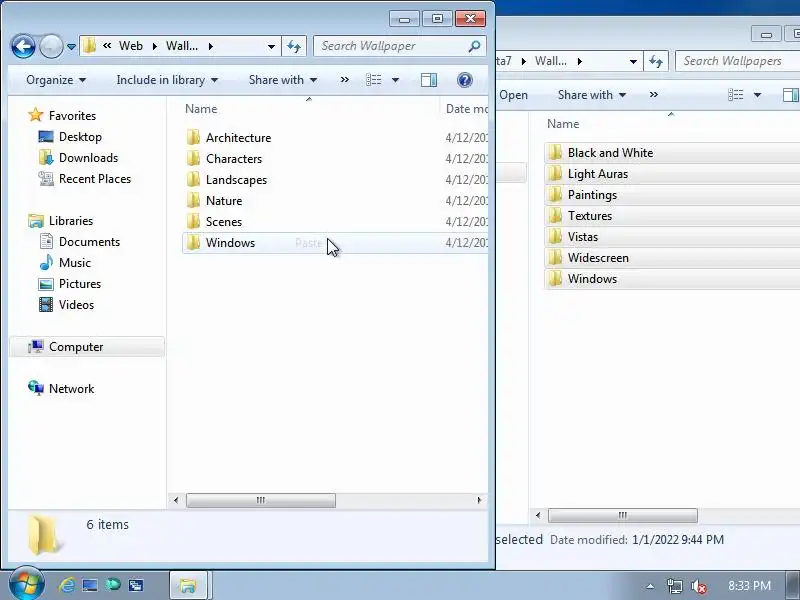Show more toolbar commands in Wallpaper window
This screenshot has width=800, height=600.
(345, 80)
